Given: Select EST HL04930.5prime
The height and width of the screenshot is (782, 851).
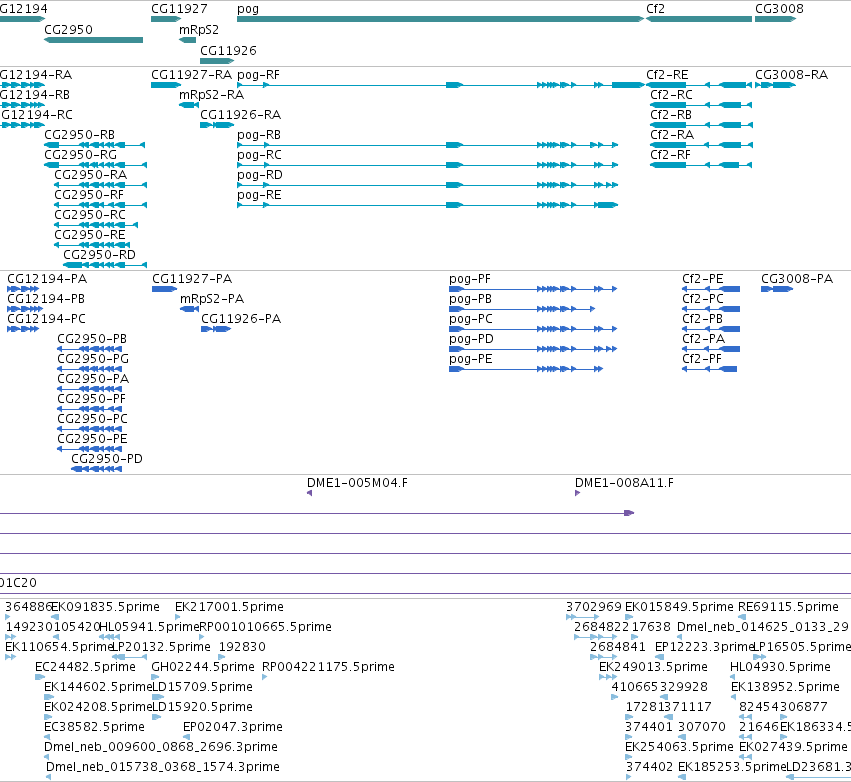Looking at the screenshot, I should 733,677.
